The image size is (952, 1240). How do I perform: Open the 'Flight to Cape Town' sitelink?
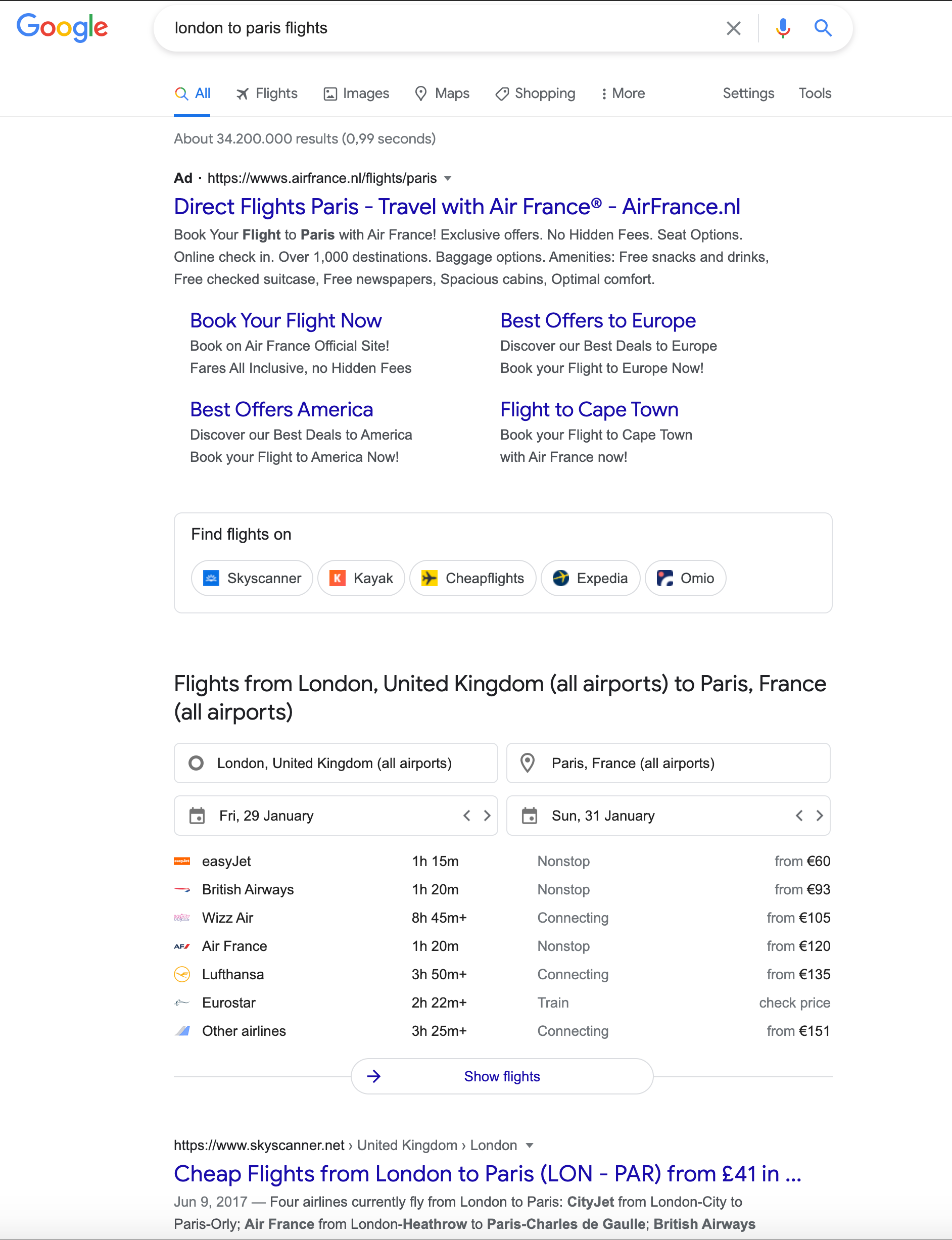click(x=589, y=410)
